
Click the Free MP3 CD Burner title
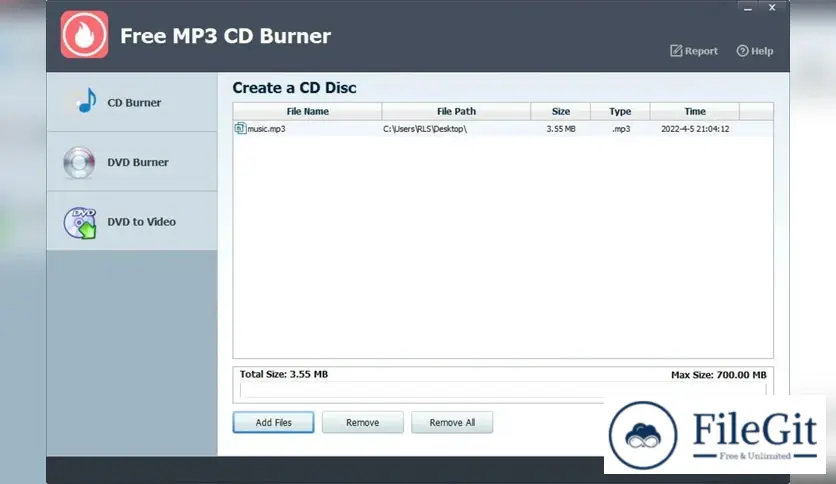(226, 36)
